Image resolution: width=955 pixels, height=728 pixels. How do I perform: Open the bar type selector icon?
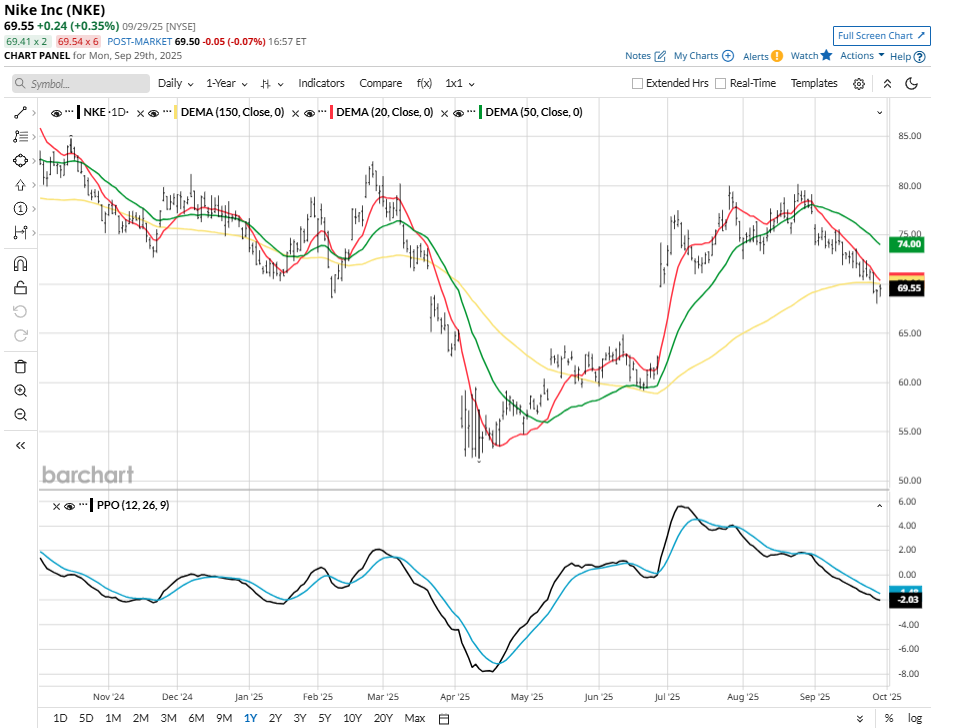pos(266,84)
